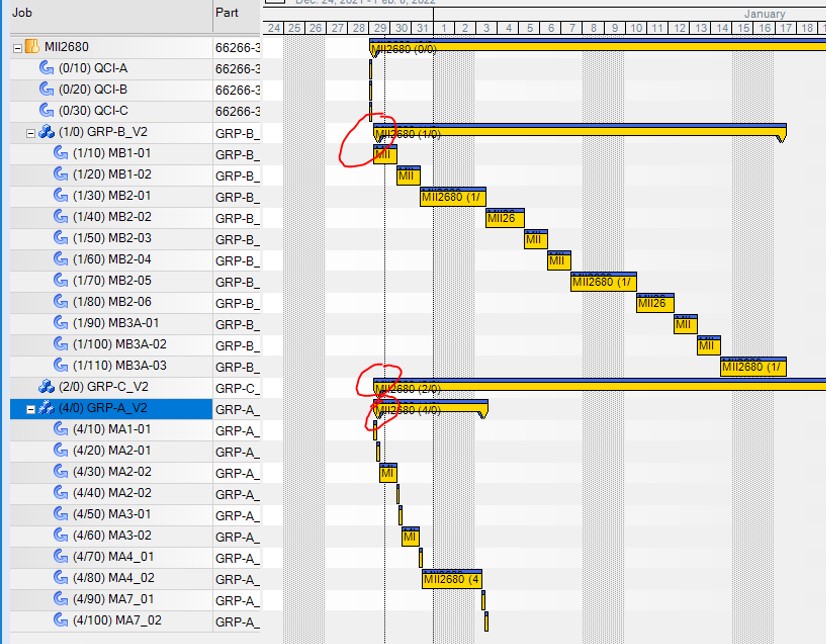Click the (4/60) MA3-02 operation icon
The width and height of the screenshot is (826, 644).
tap(61, 535)
